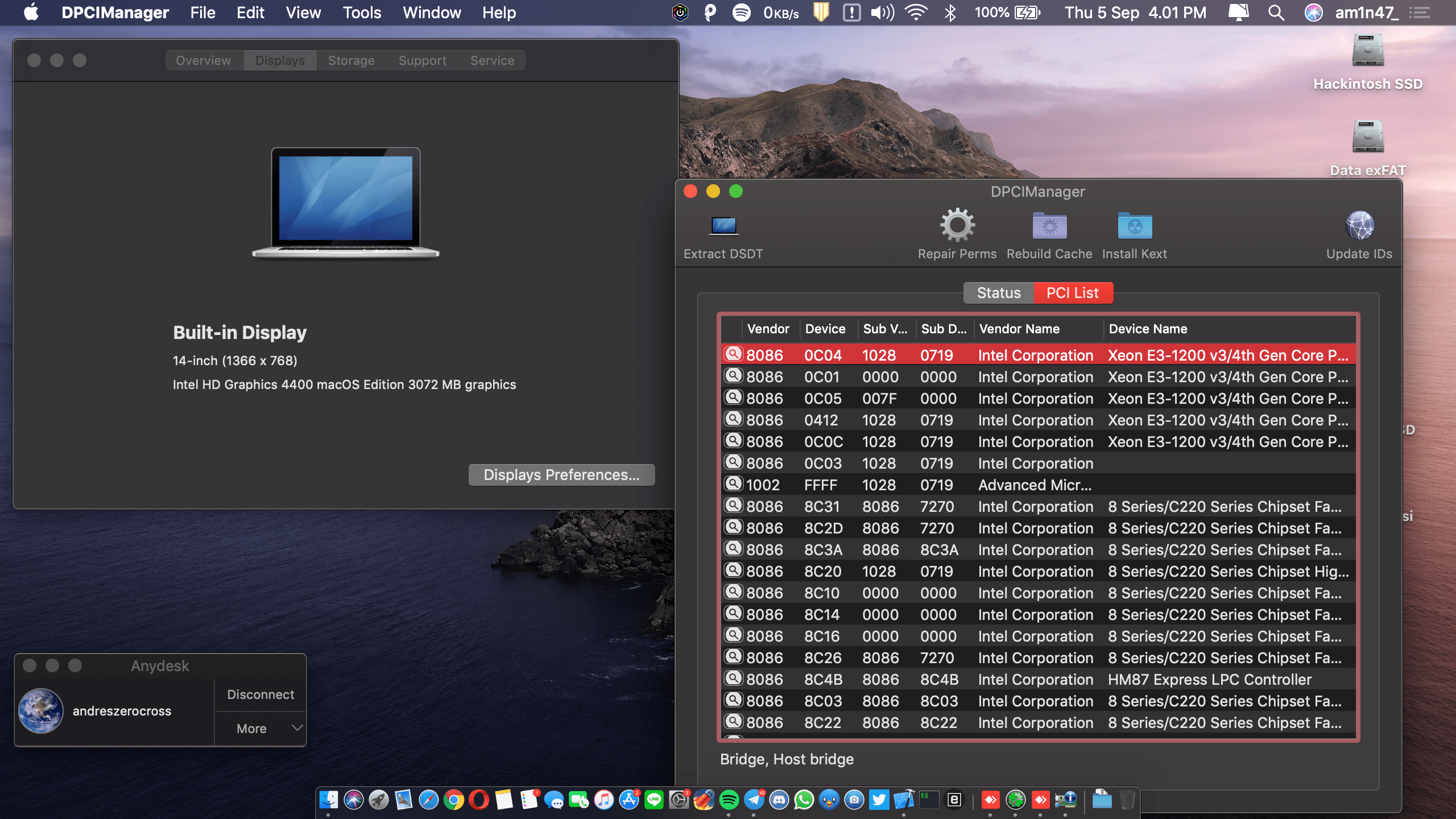Open the Trash in the Dock
This screenshot has width=1456, height=819.
click(1127, 800)
